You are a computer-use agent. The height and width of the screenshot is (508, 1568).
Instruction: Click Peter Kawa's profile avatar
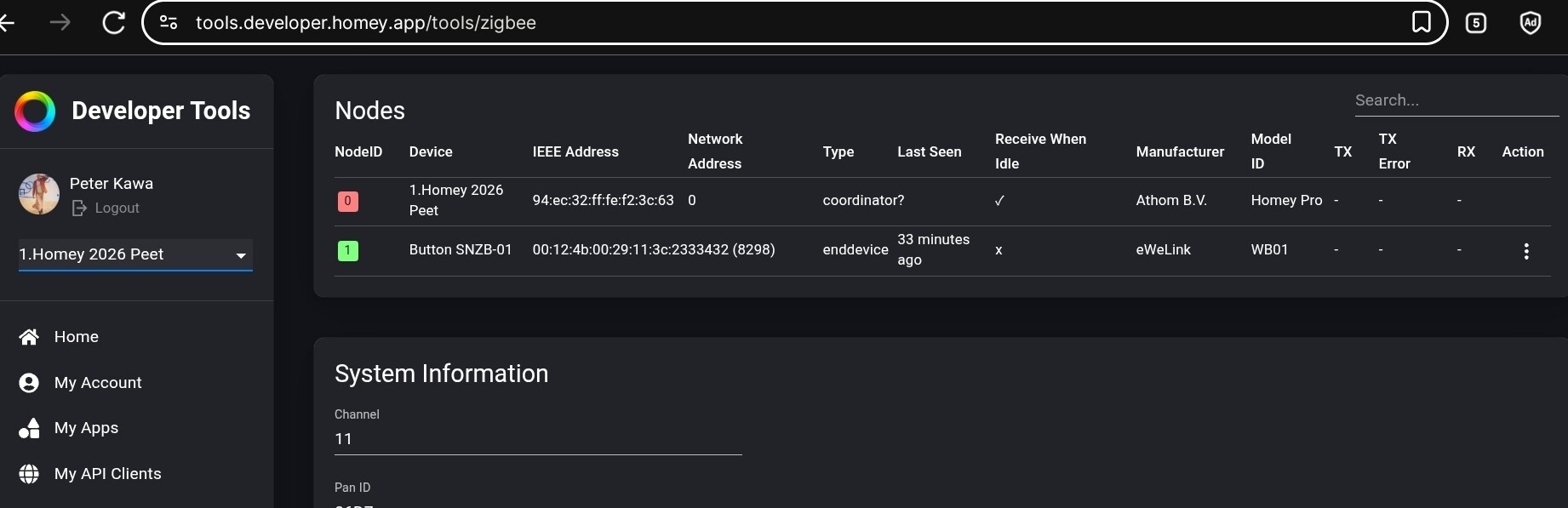pos(39,195)
